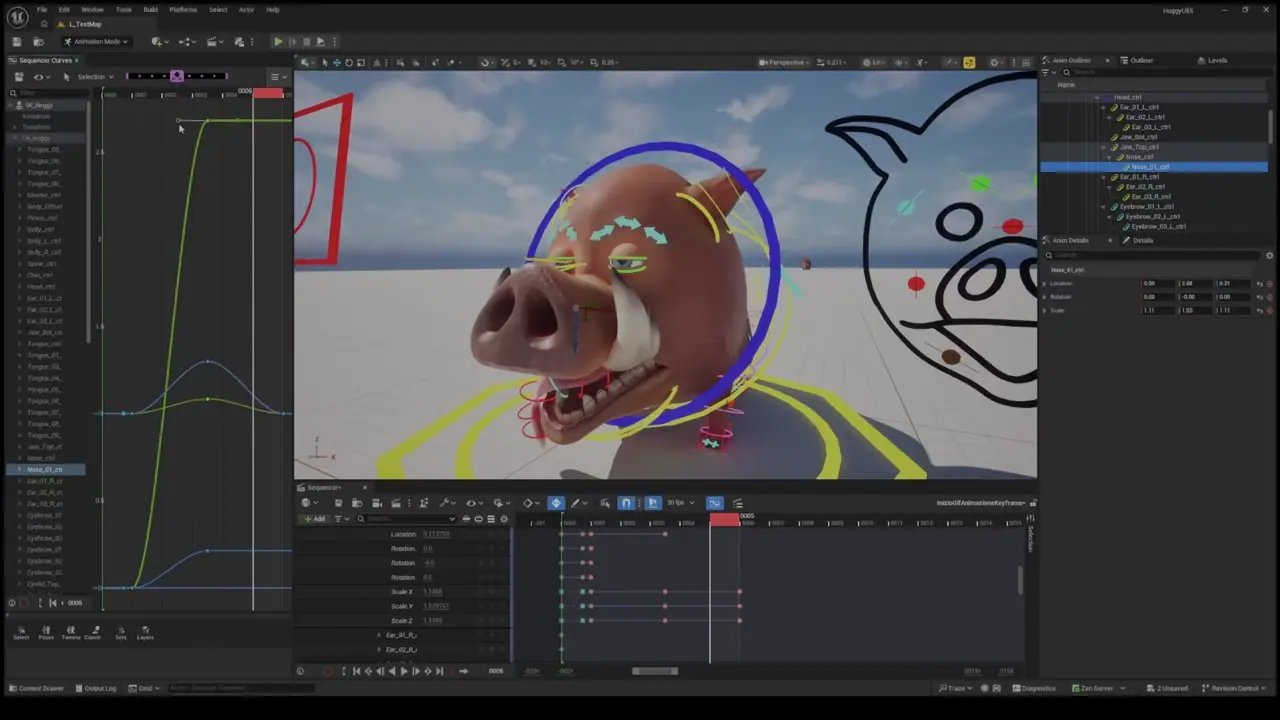
Task: Select Jaw_Top_ctrl in Anim Outliner
Action: (x=1139, y=147)
